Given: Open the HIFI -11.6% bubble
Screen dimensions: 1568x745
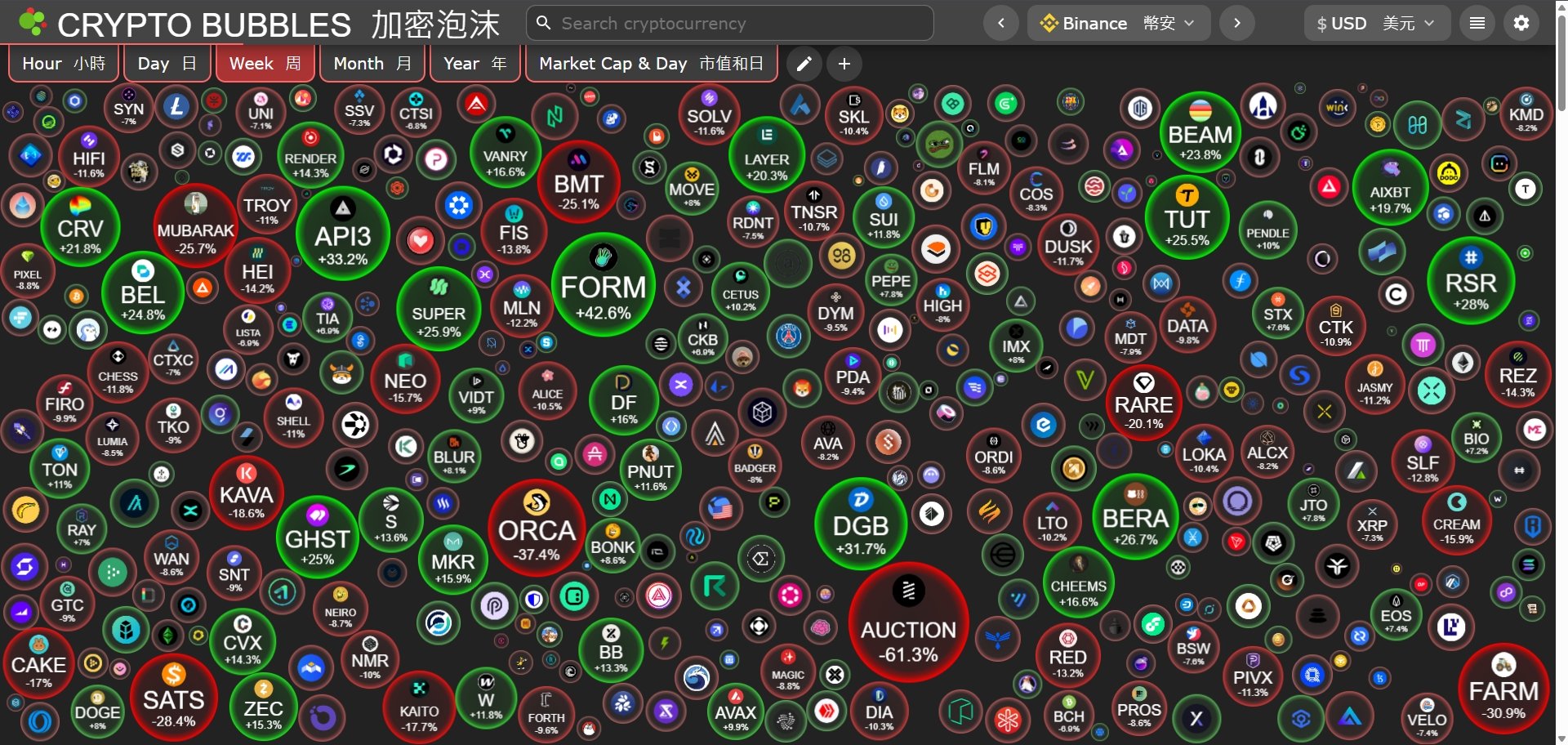Looking at the screenshot, I should tap(89, 156).
